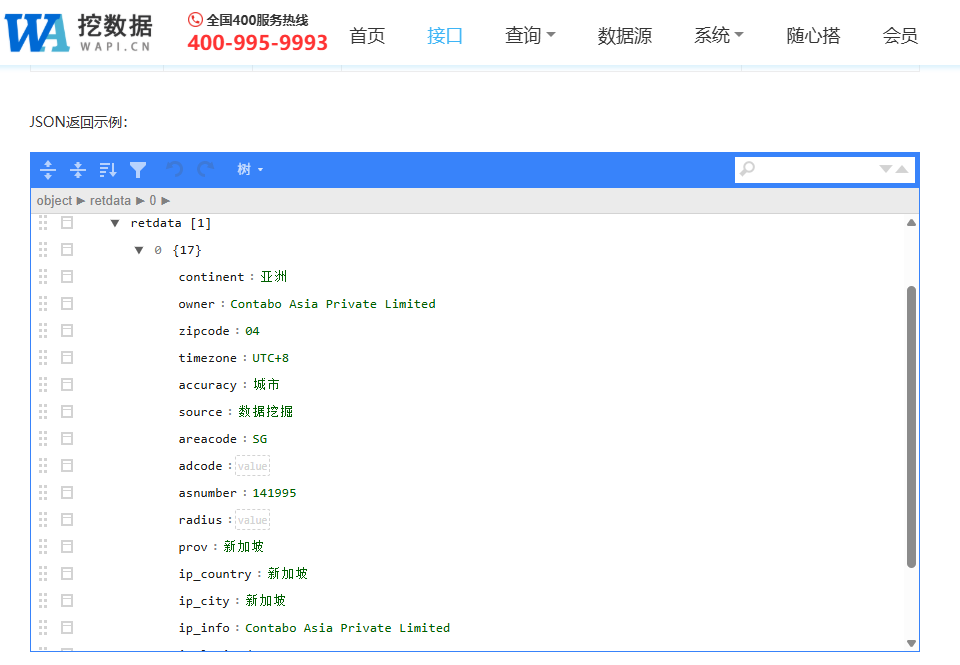Click drag handle of accuracy row
The height and width of the screenshot is (665, 960).
[43, 385]
